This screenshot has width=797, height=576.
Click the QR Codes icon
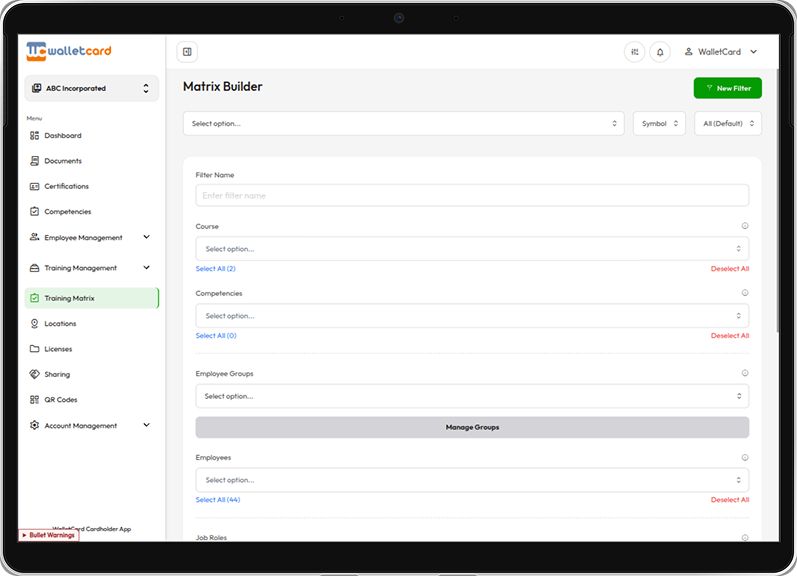pyautogui.click(x=34, y=400)
